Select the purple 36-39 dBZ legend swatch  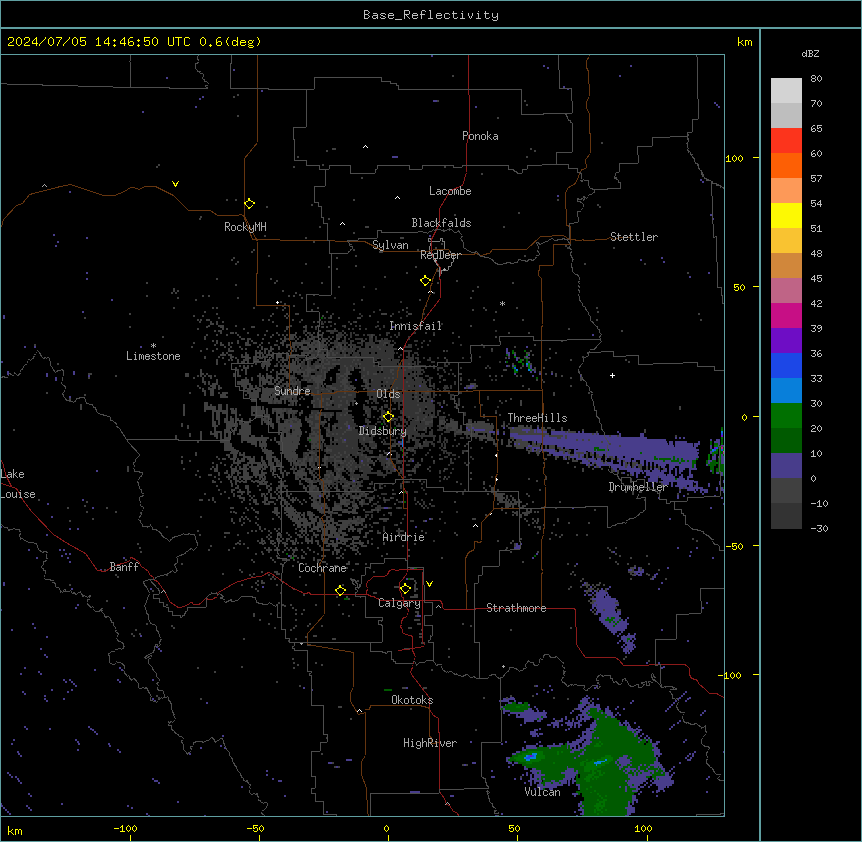786,341
